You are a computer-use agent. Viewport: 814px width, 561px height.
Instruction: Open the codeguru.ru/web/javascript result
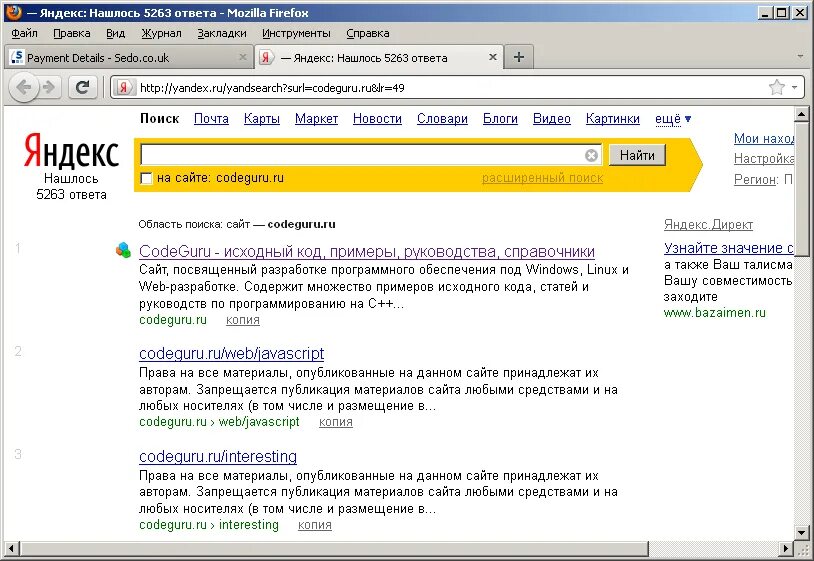232,353
